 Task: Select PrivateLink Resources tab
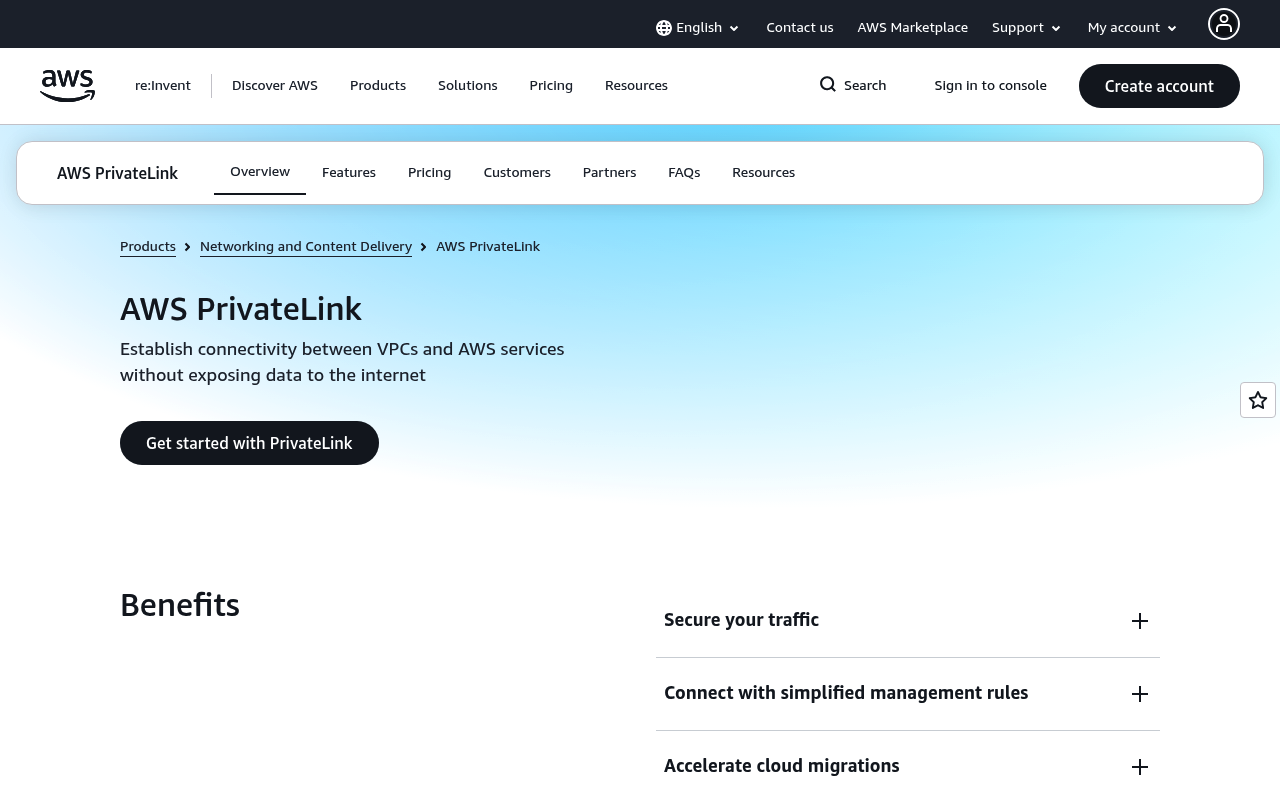tap(764, 173)
